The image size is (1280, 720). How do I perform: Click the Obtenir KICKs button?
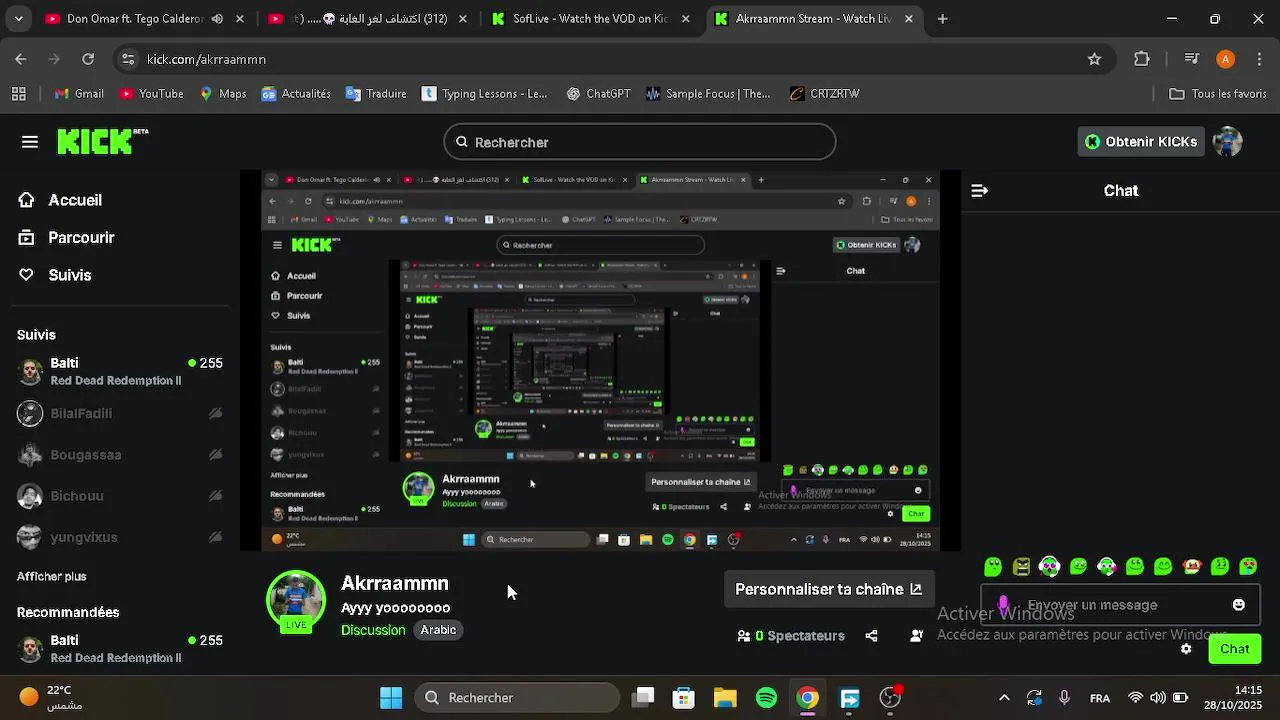click(x=1141, y=142)
